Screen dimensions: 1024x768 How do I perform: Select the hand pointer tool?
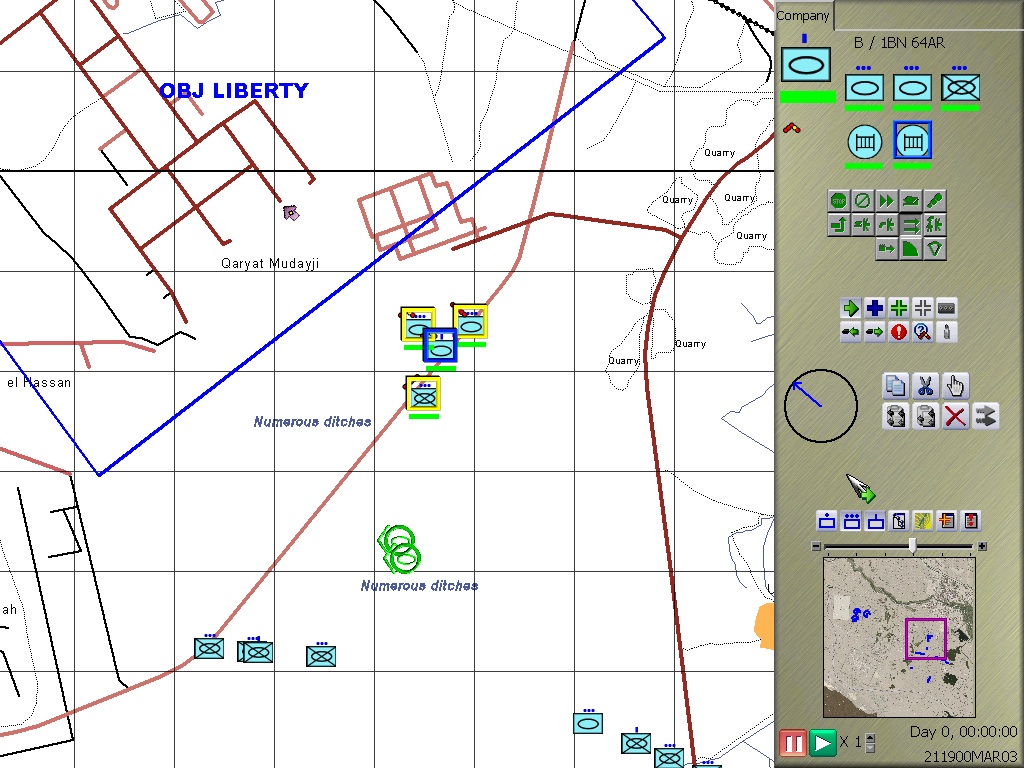[x=955, y=386]
